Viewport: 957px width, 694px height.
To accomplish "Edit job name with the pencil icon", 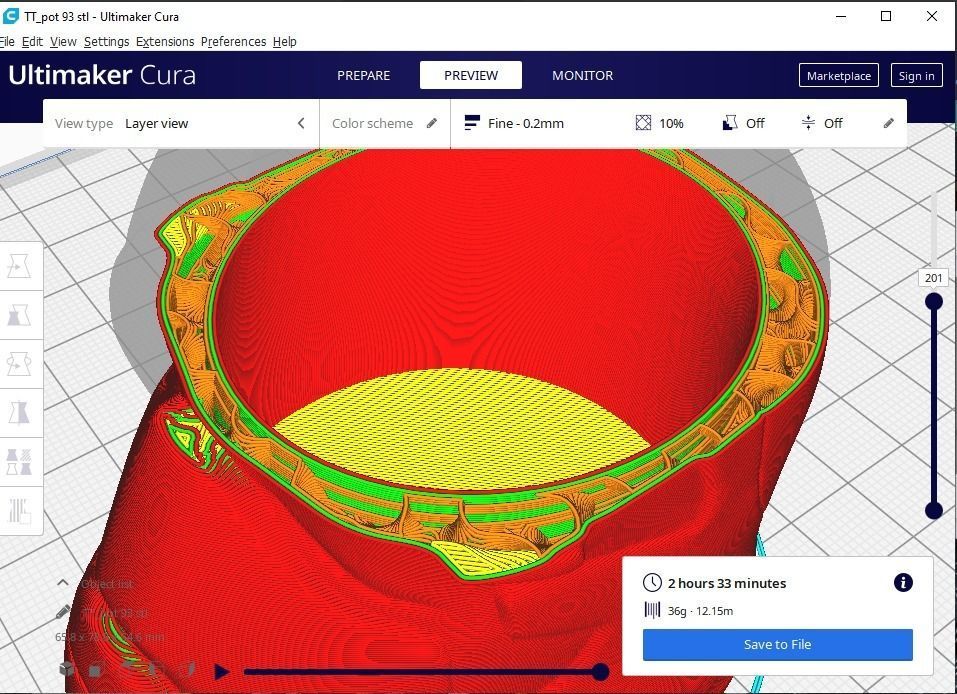I will pyautogui.click(x=63, y=611).
